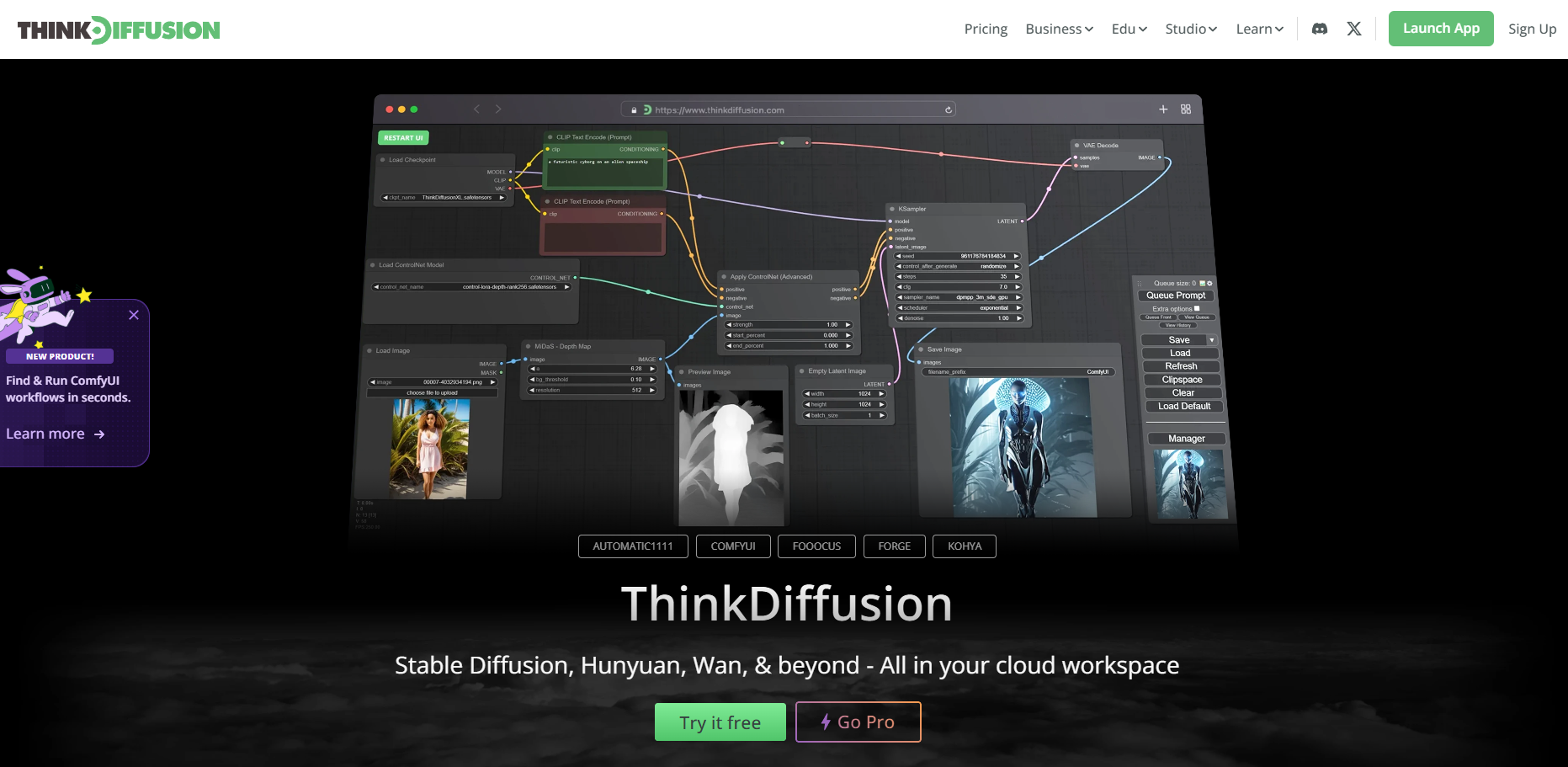Open Pricing page
The width and height of the screenshot is (1568, 767).
[986, 29]
